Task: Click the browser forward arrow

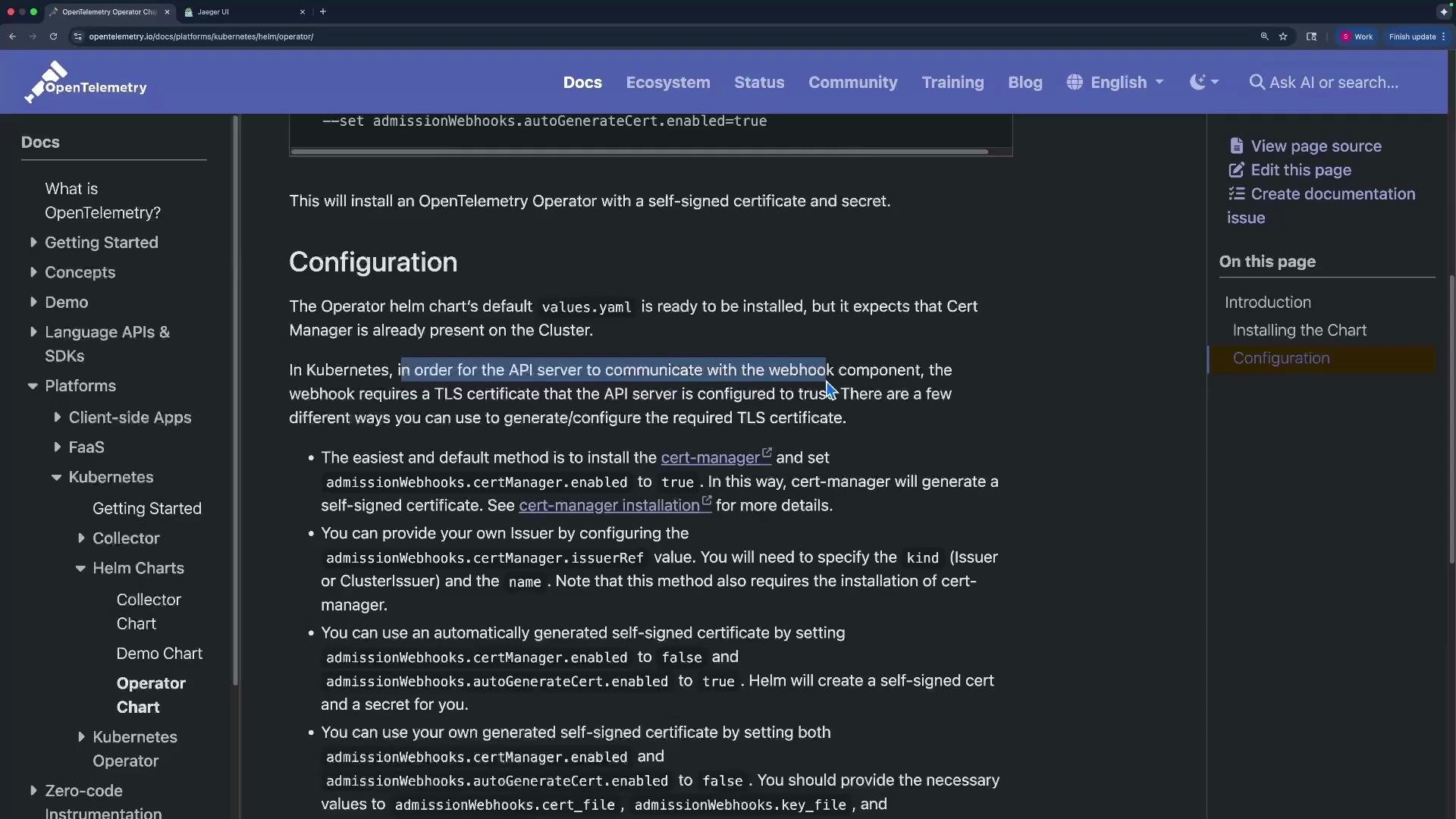Action: pos(33,36)
